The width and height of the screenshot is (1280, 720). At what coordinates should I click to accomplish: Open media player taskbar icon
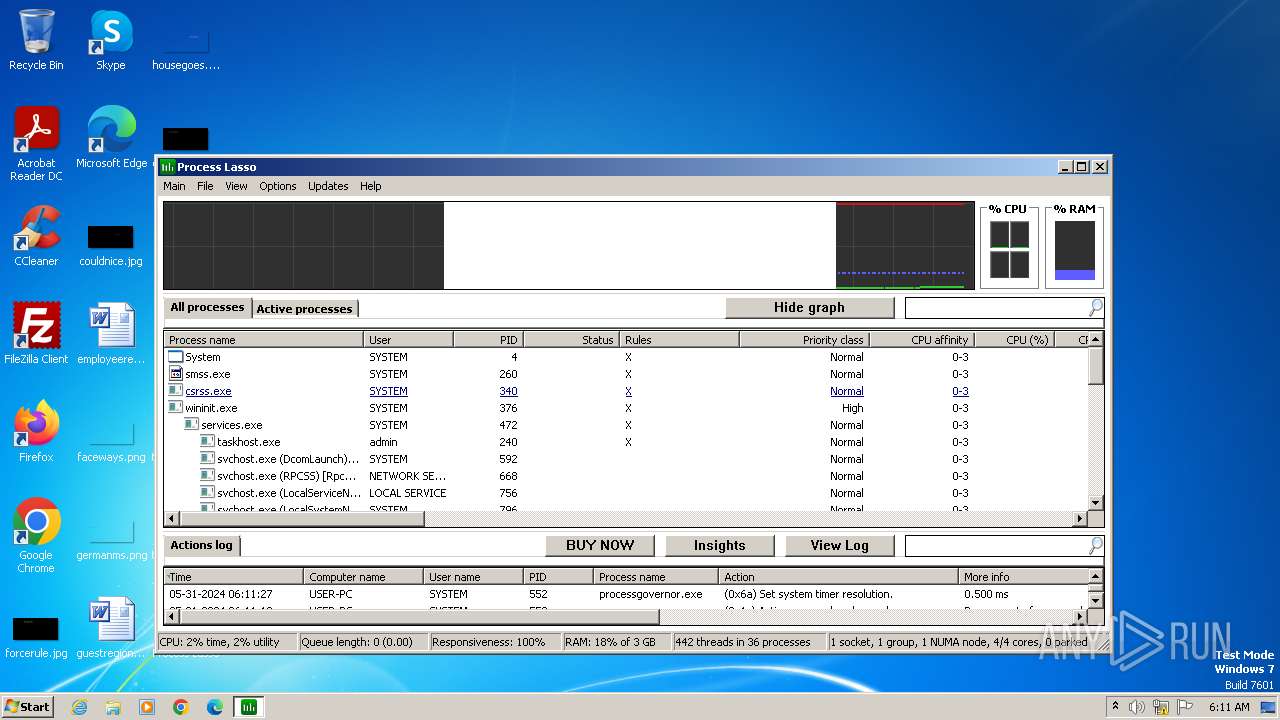[x=147, y=707]
